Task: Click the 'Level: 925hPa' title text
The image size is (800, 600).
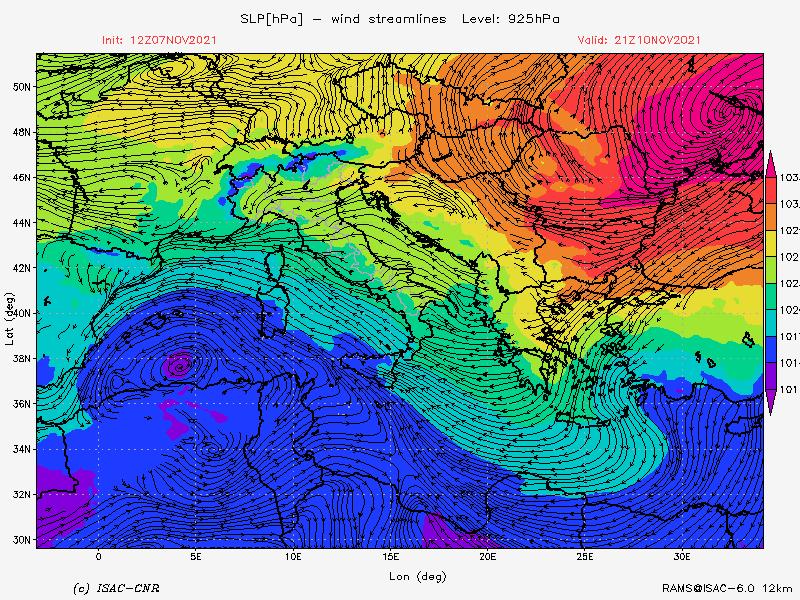Action: point(511,19)
